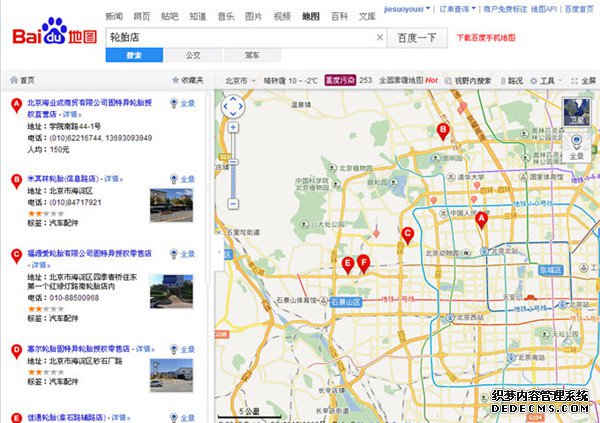Click the Baidu Maps logo
Image resolution: width=600 pixels, height=423 pixels.
pyautogui.click(x=55, y=37)
